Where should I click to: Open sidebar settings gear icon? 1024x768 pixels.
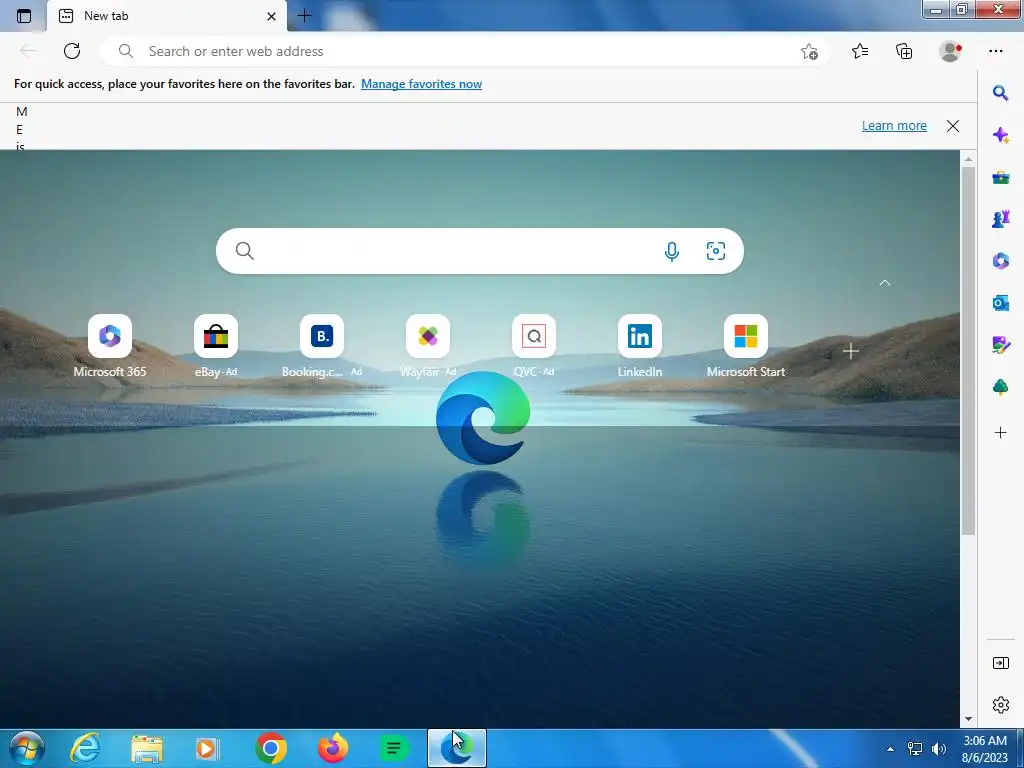point(1000,705)
